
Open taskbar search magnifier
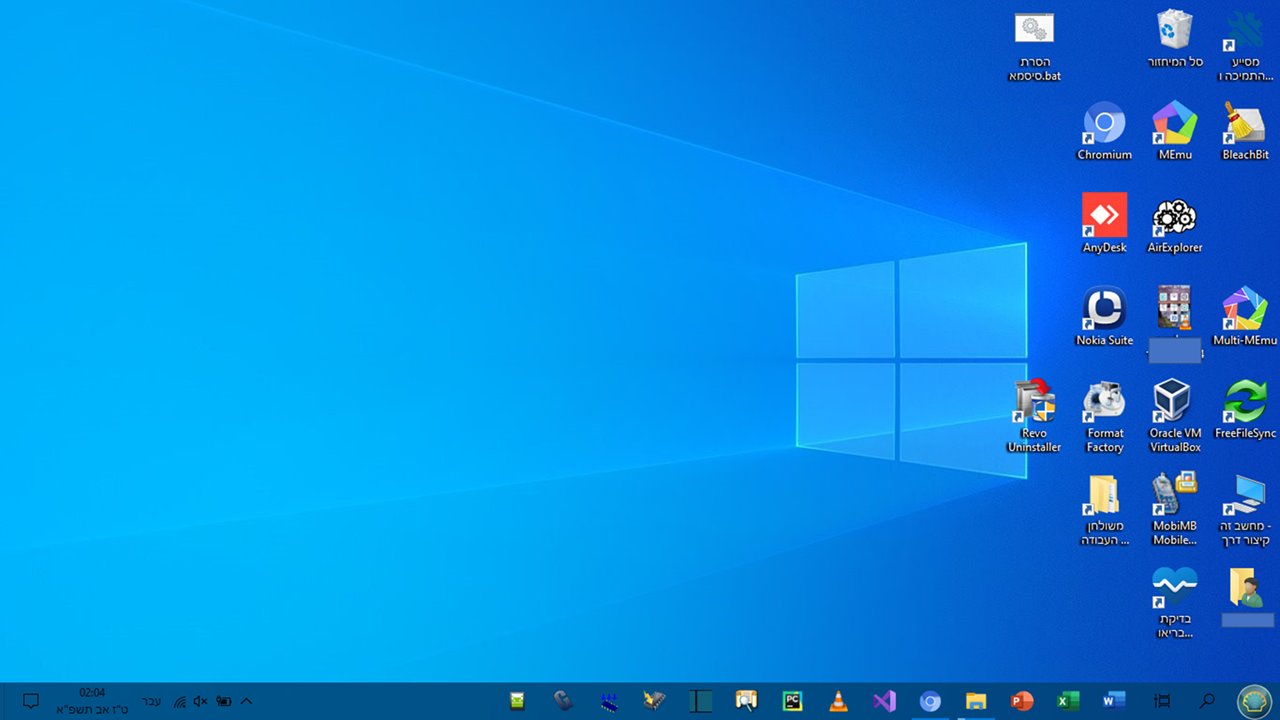[x=1207, y=701]
